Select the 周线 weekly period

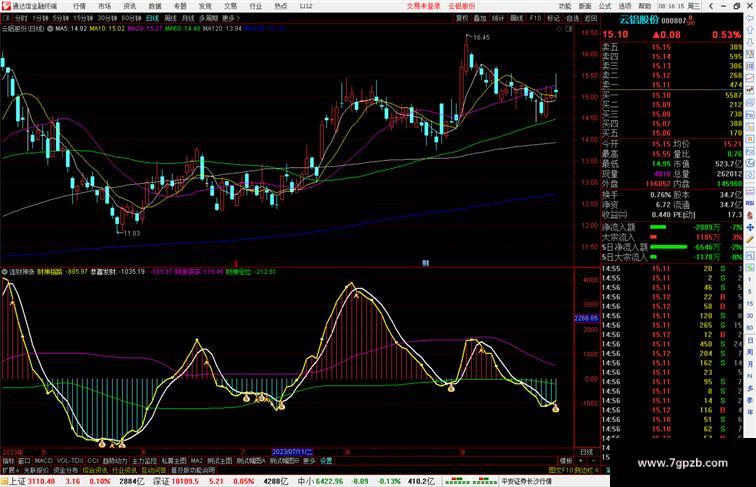pyautogui.click(x=170, y=18)
